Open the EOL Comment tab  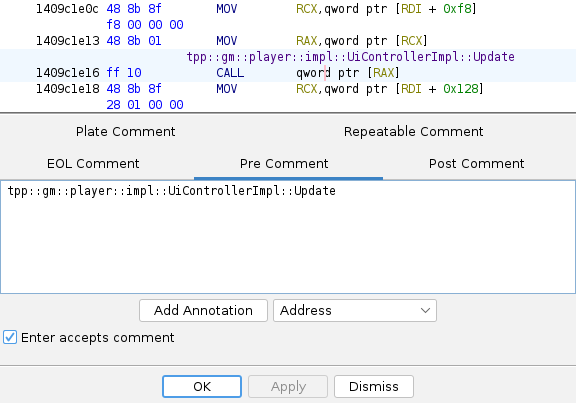click(x=93, y=163)
